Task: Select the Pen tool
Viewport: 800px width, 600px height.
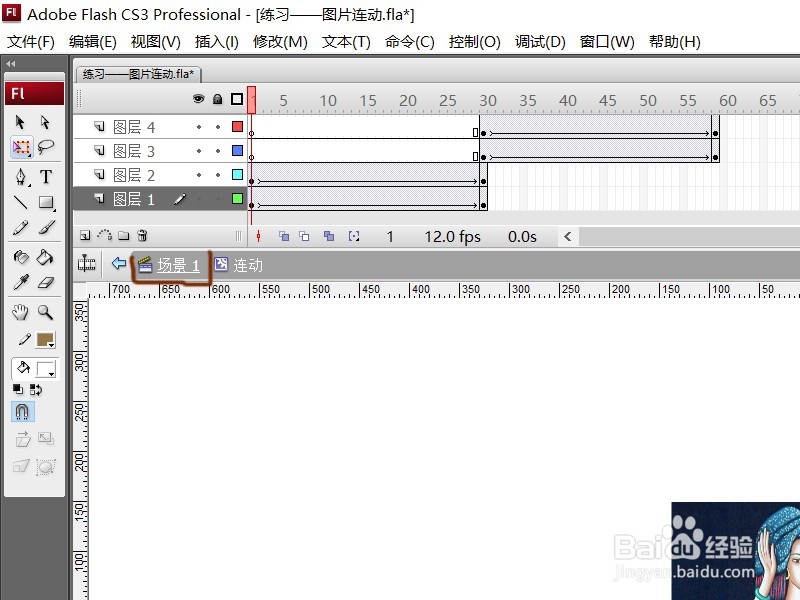Action: (x=21, y=177)
